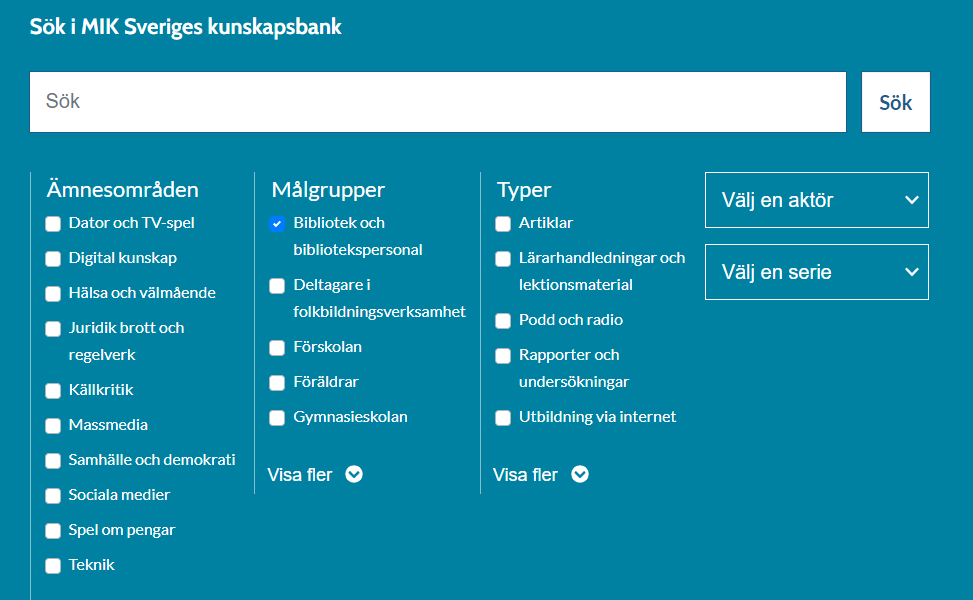Viewport: 973px width, 600px height.
Task: Open the Välj en aktör dropdown
Action: tap(817, 200)
